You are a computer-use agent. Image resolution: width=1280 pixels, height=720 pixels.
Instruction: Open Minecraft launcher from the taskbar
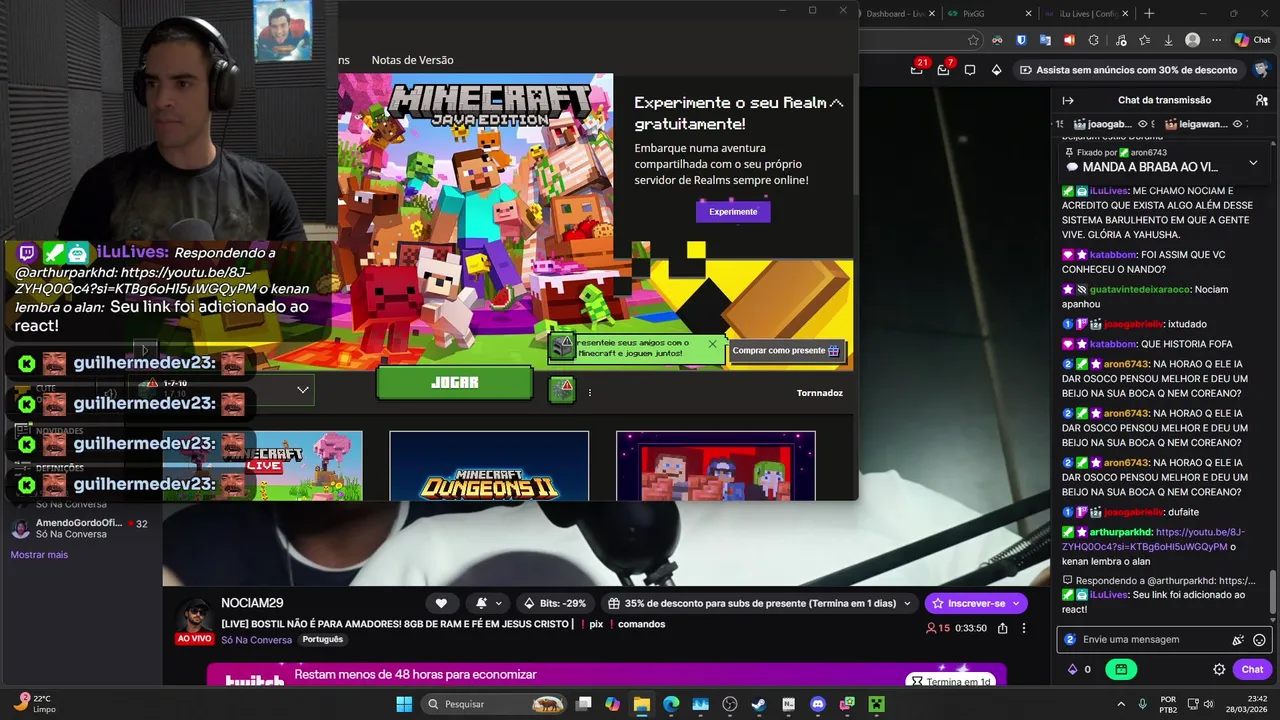coord(876,704)
